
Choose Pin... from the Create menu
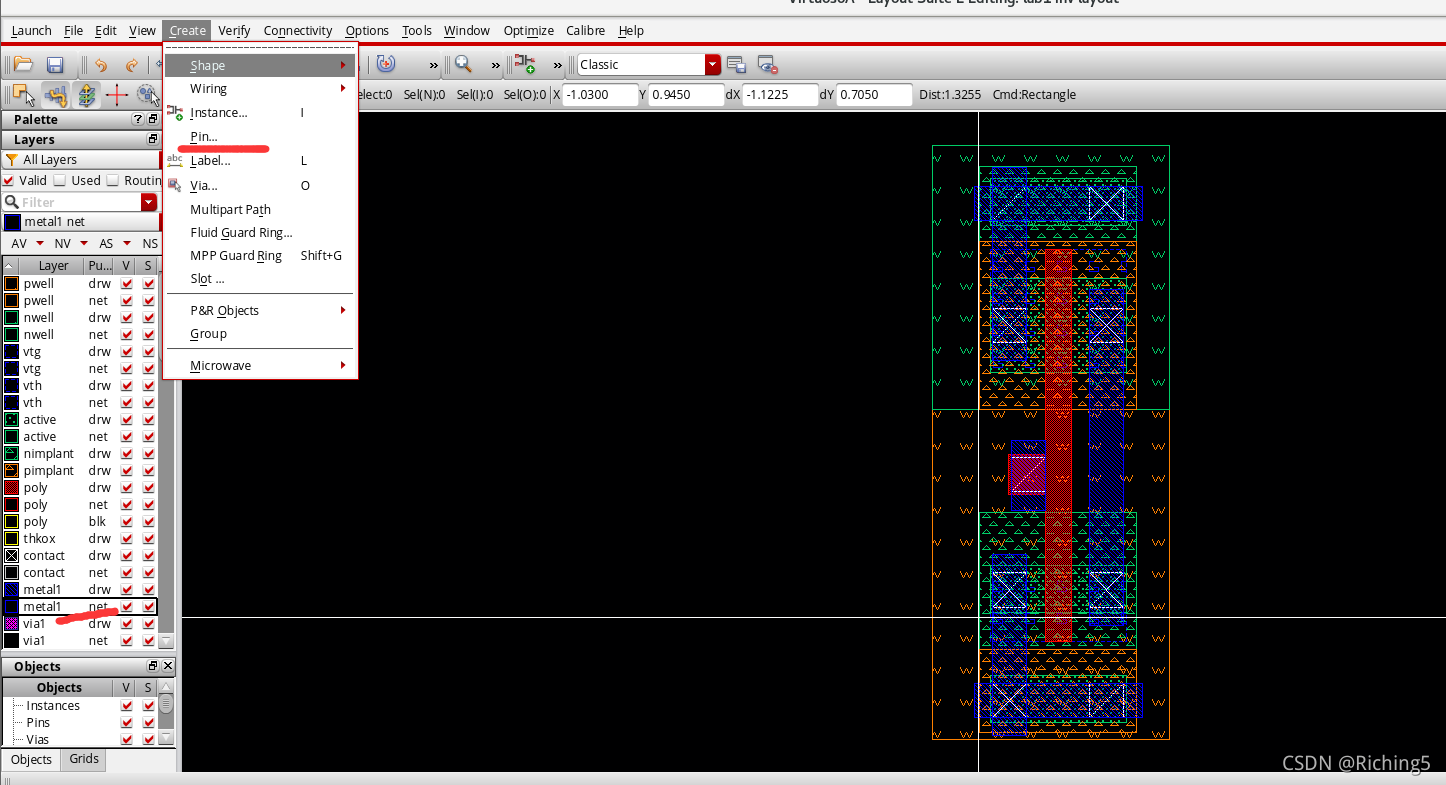pos(204,137)
